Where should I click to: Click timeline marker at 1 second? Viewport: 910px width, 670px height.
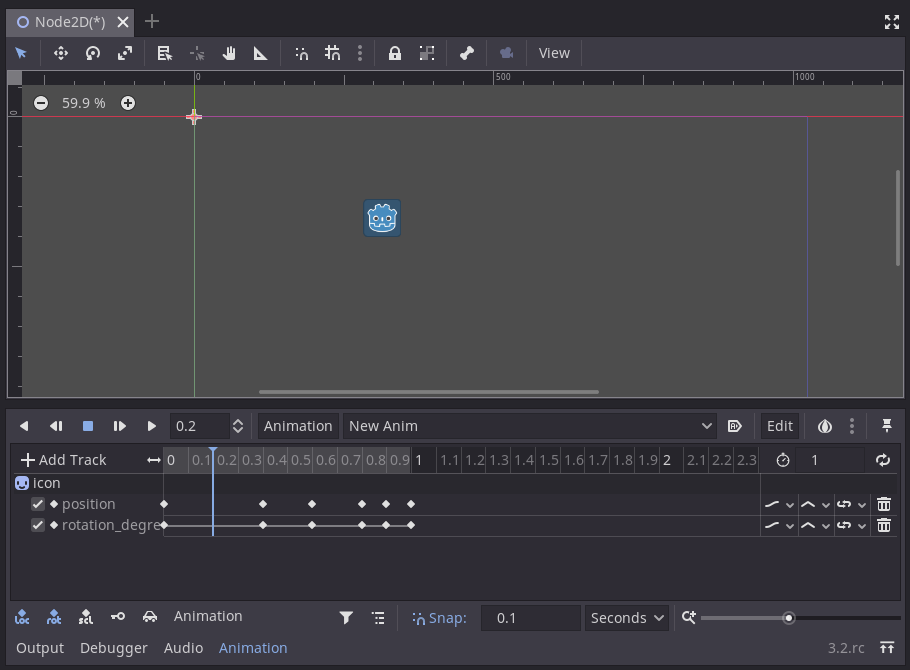(x=418, y=460)
